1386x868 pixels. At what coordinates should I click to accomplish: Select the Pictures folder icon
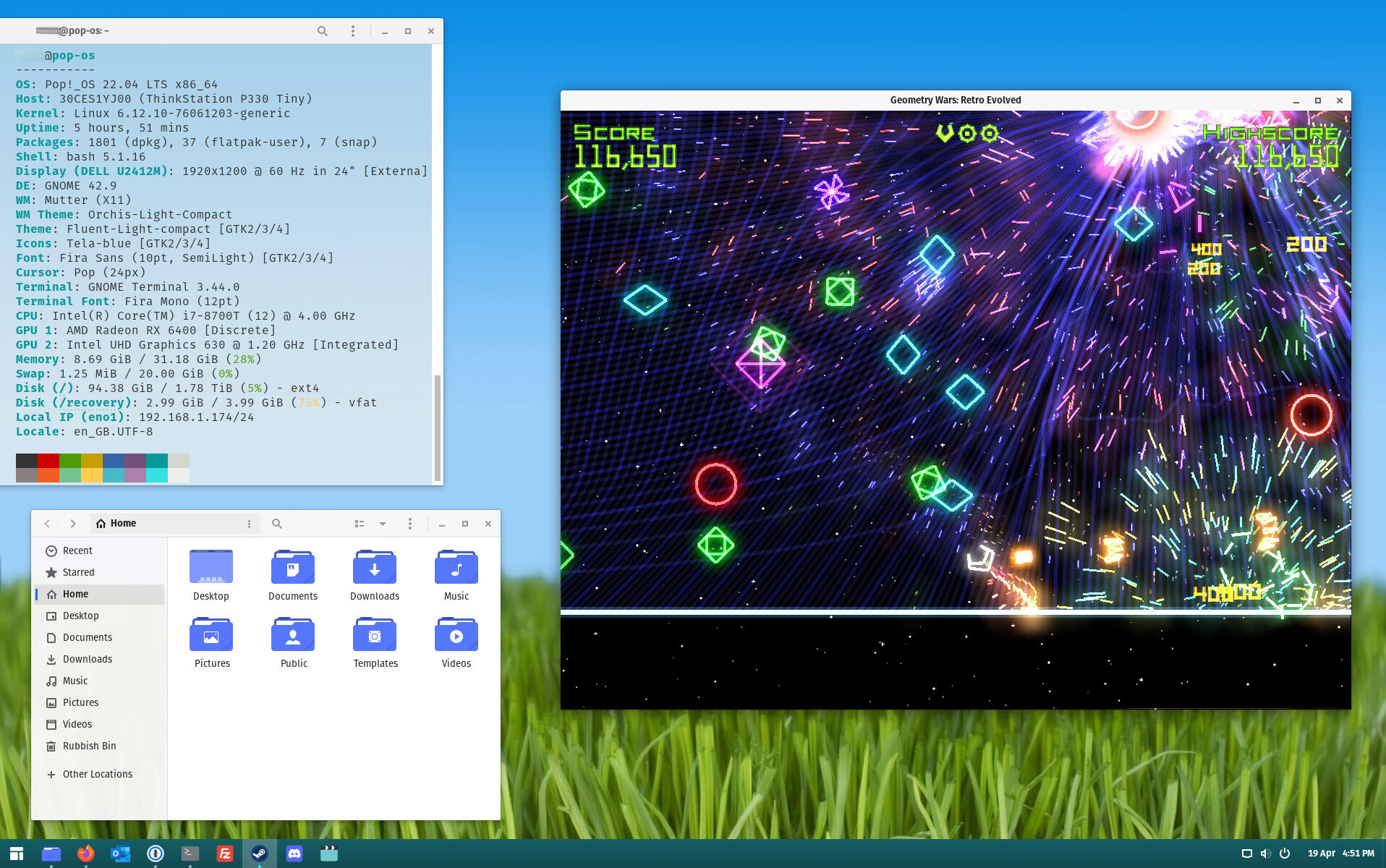click(211, 634)
